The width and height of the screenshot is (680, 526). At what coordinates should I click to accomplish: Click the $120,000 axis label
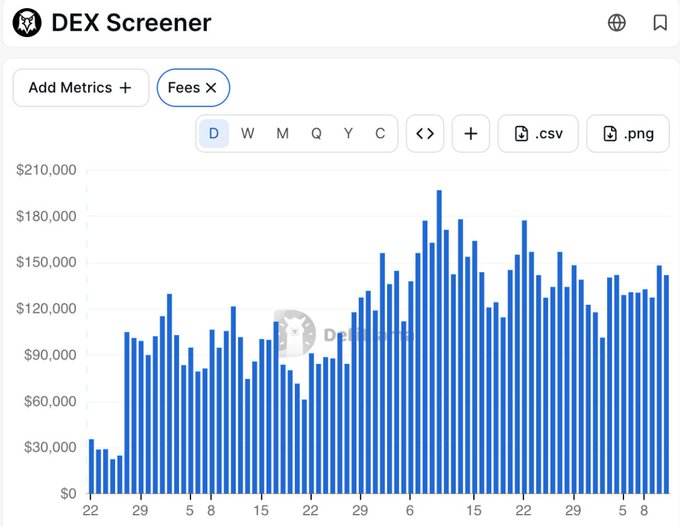click(46, 309)
